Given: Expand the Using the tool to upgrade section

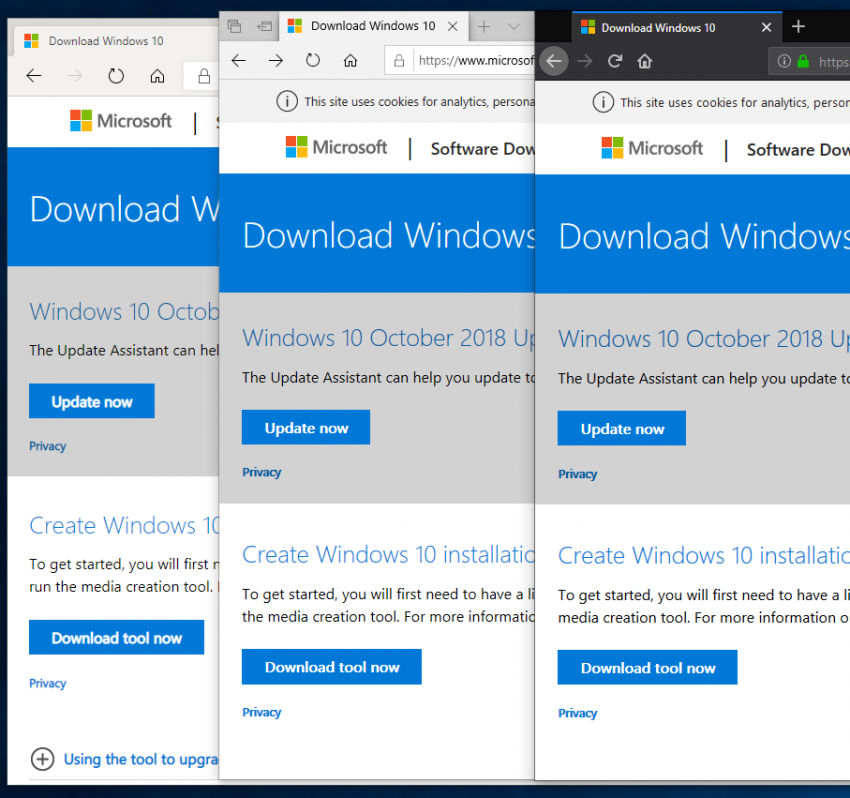Looking at the screenshot, I should tap(42, 759).
